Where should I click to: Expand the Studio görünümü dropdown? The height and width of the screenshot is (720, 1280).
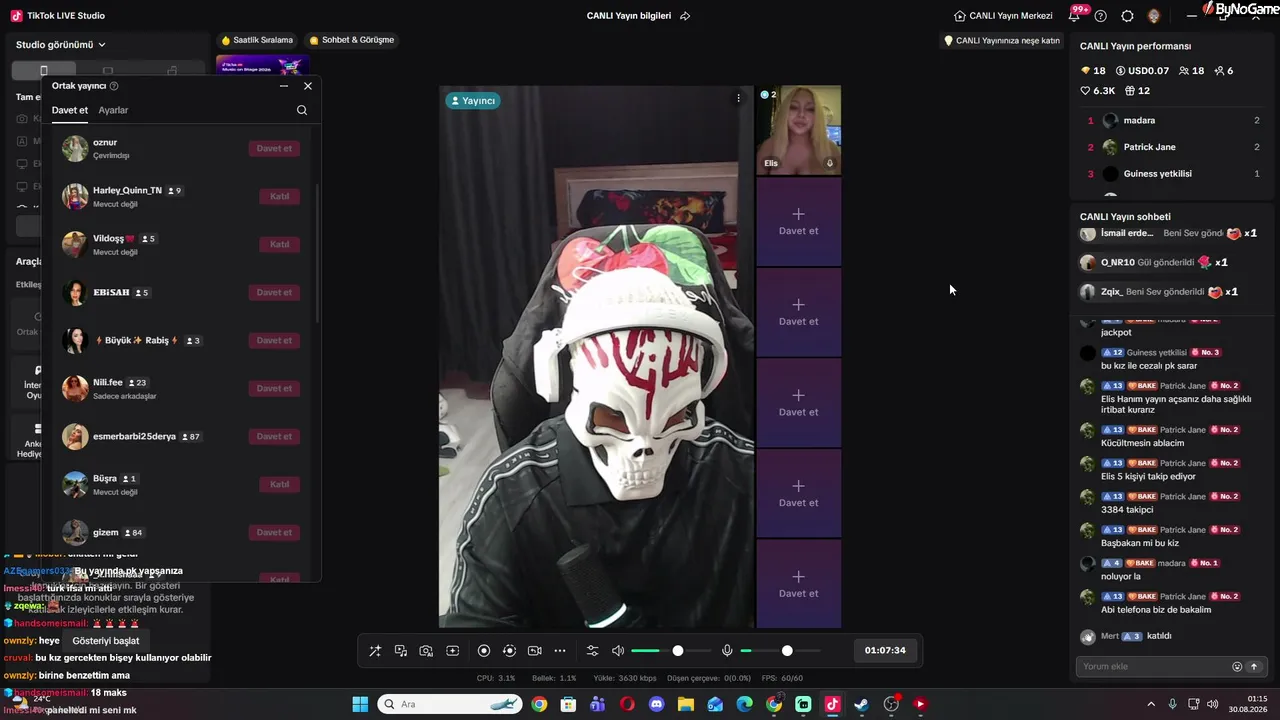click(x=61, y=44)
